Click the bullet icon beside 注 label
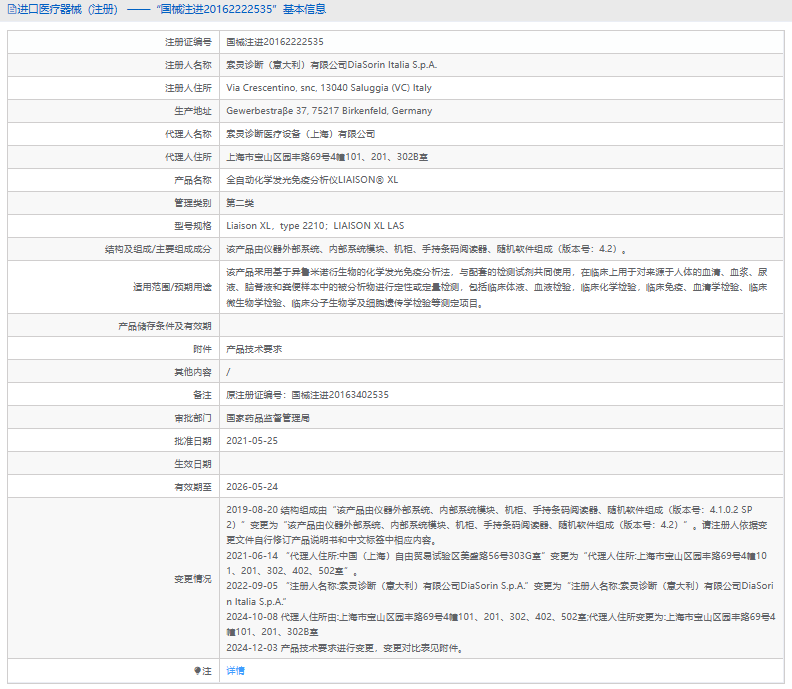792x689 pixels. point(197,671)
